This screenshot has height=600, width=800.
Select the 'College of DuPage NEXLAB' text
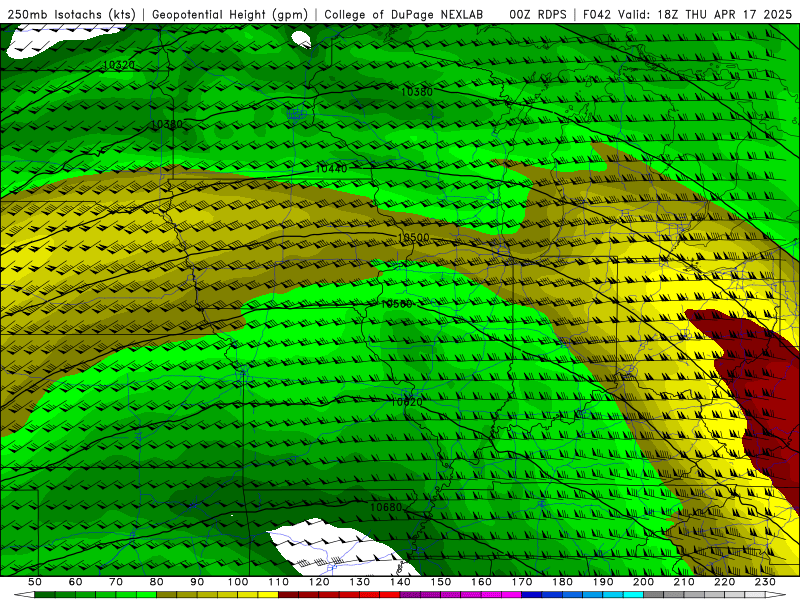[403, 15]
